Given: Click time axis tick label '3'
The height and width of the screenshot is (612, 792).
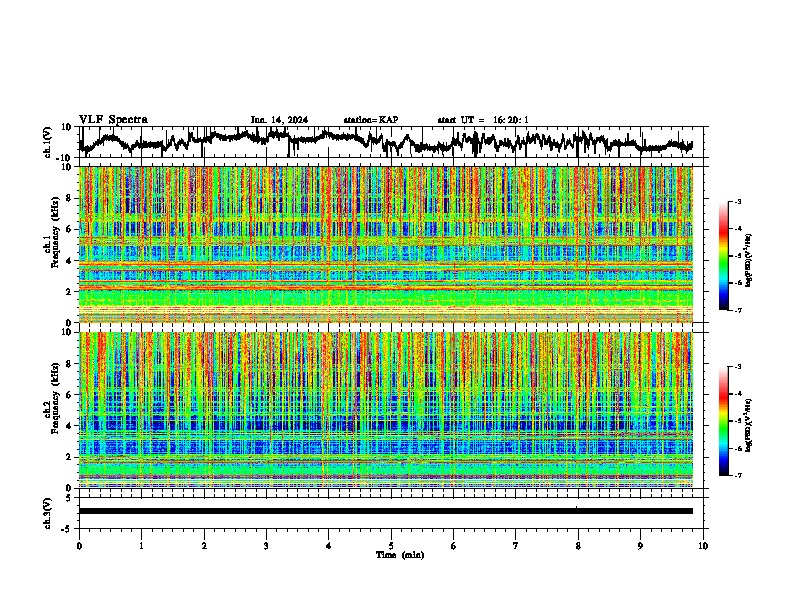Looking at the screenshot, I should click(x=266, y=546).
